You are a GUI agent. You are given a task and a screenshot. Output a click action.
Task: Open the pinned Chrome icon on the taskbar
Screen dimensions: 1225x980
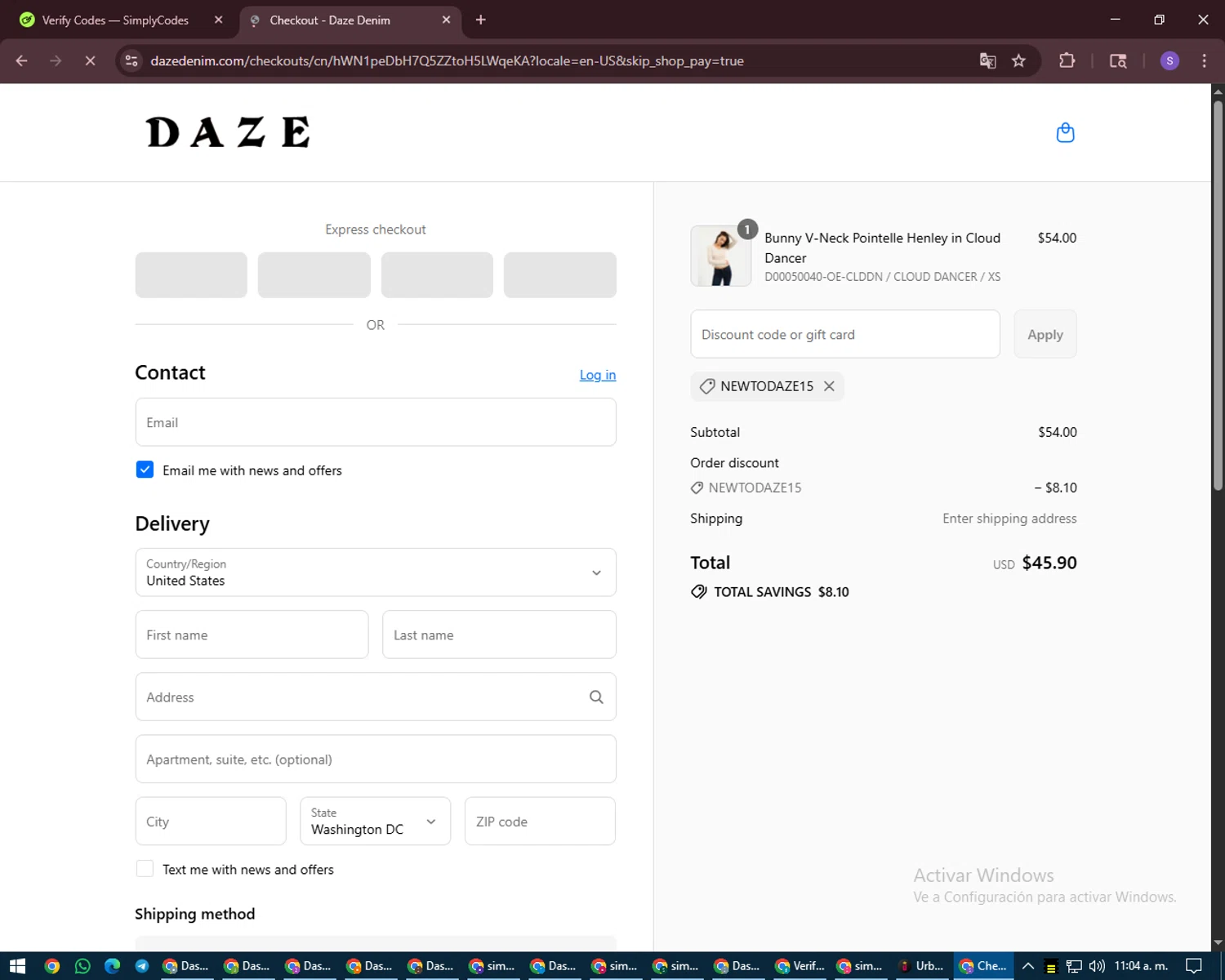51,966
